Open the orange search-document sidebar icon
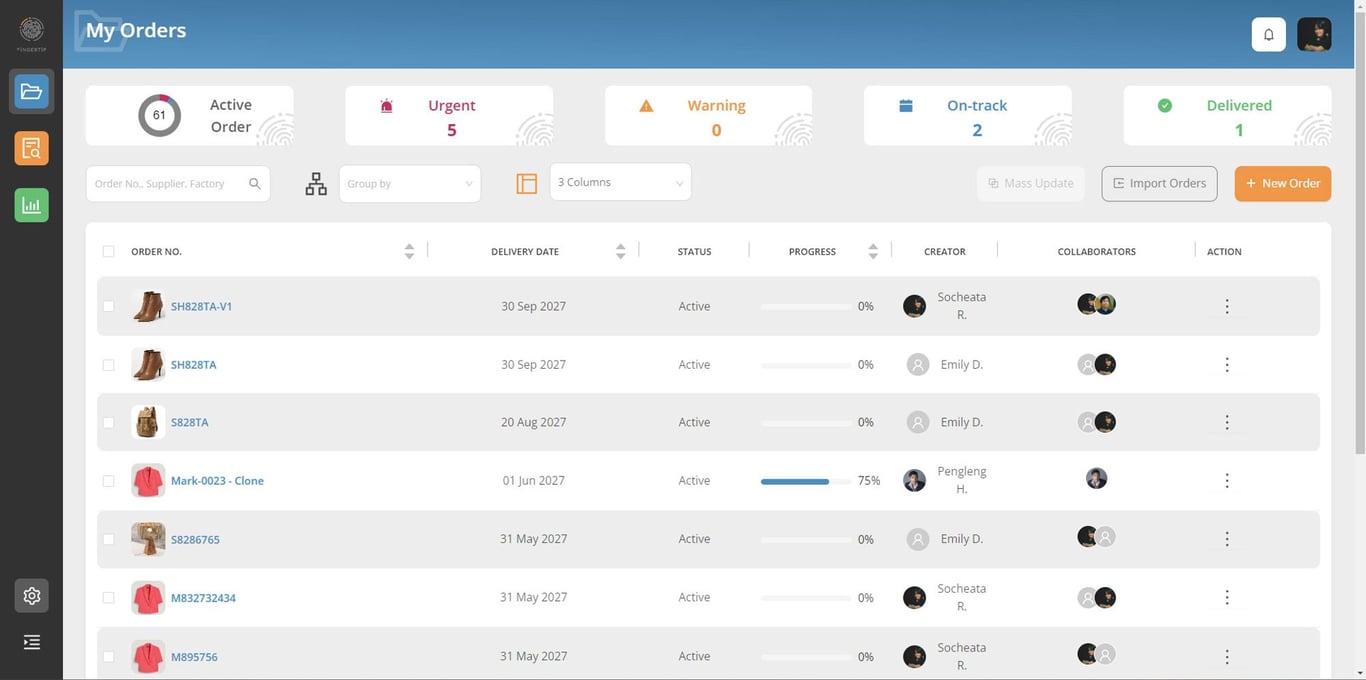1366x680 pixels. point(31,149)
